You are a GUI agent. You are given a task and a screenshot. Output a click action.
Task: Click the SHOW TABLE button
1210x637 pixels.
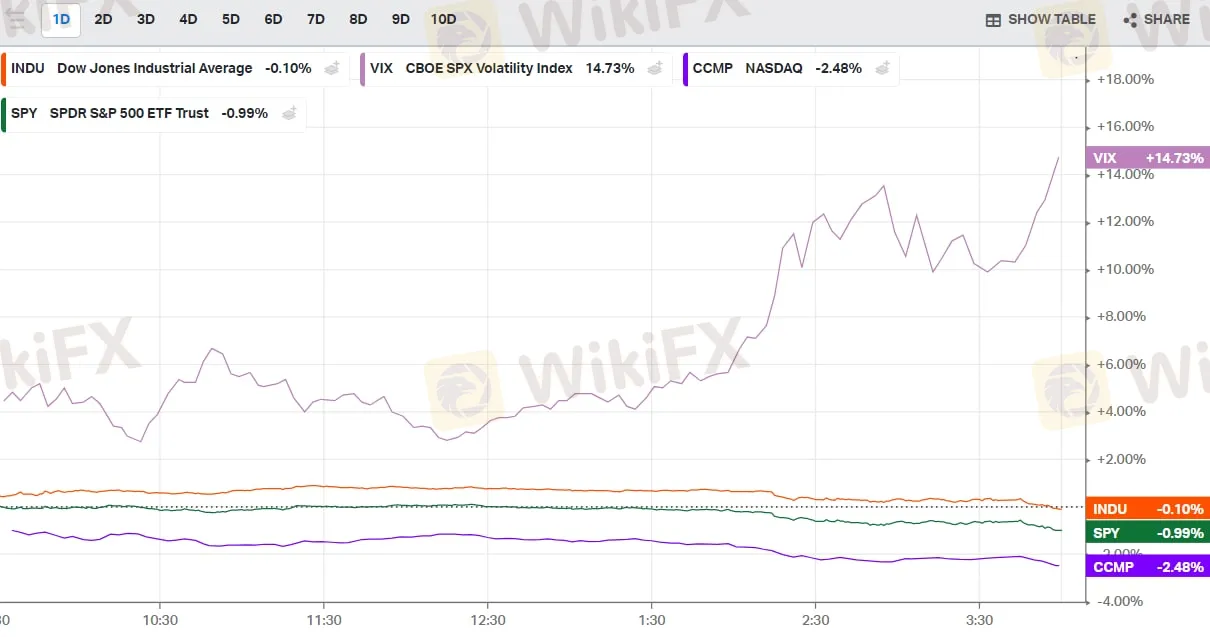pos(1040,19)
